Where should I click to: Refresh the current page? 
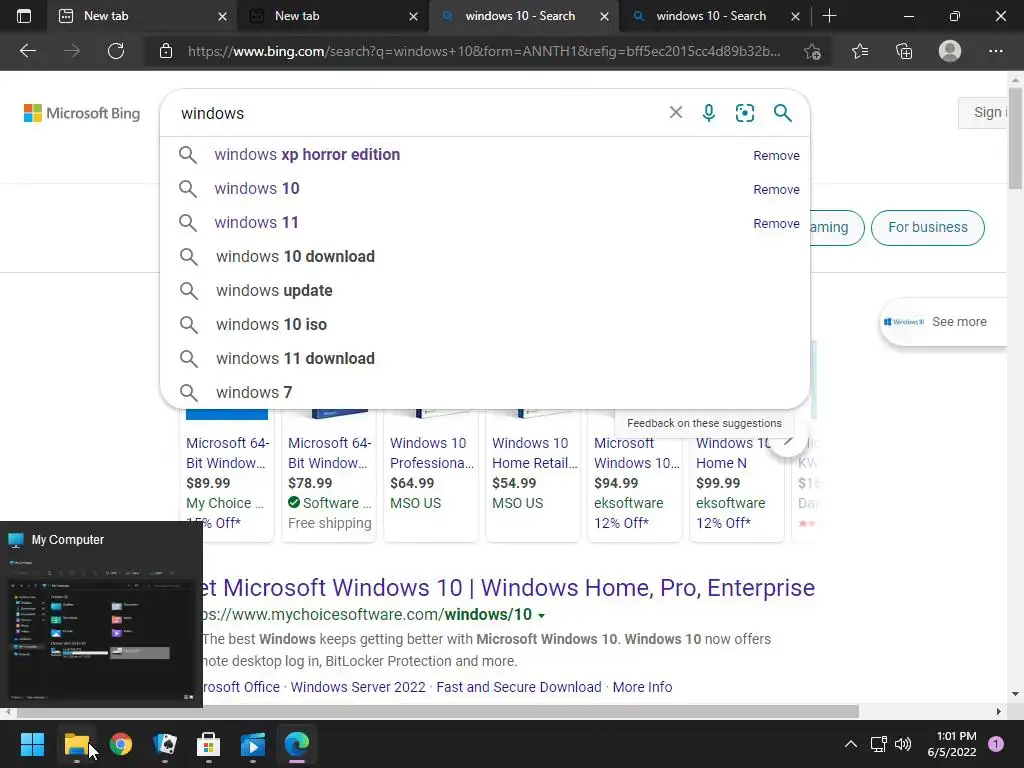[x=116, y=51]
